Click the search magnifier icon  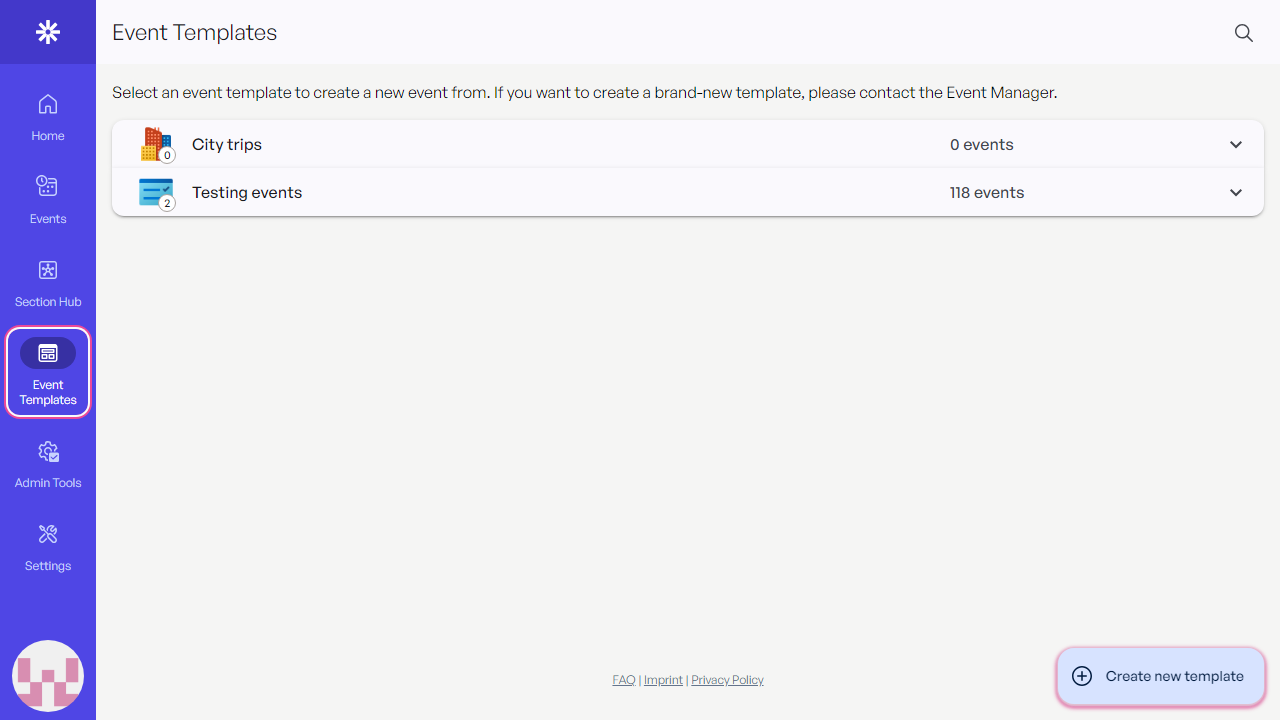coord(1244,33)
